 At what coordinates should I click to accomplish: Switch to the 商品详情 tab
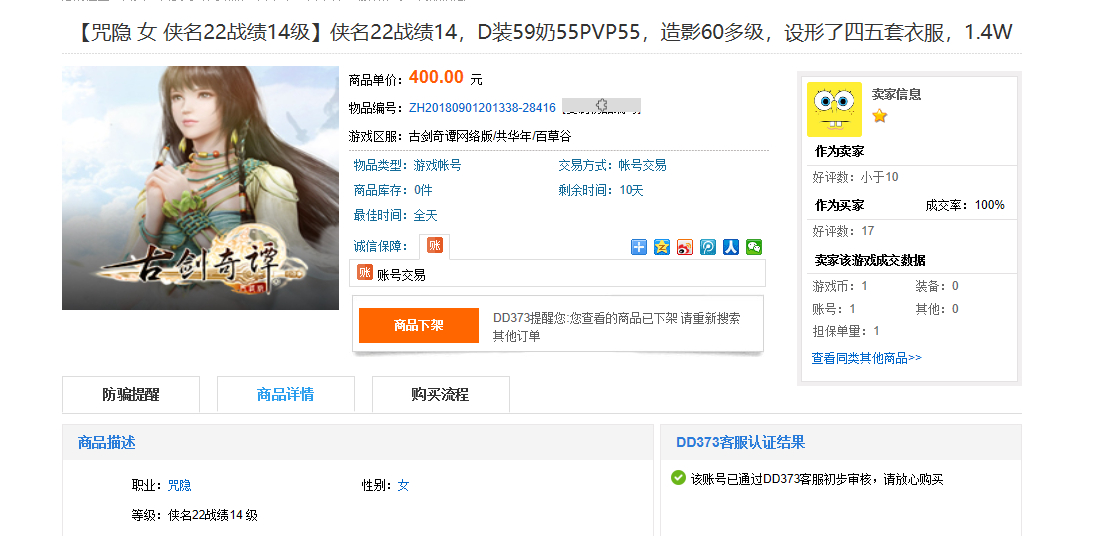[x=286, y=394]
